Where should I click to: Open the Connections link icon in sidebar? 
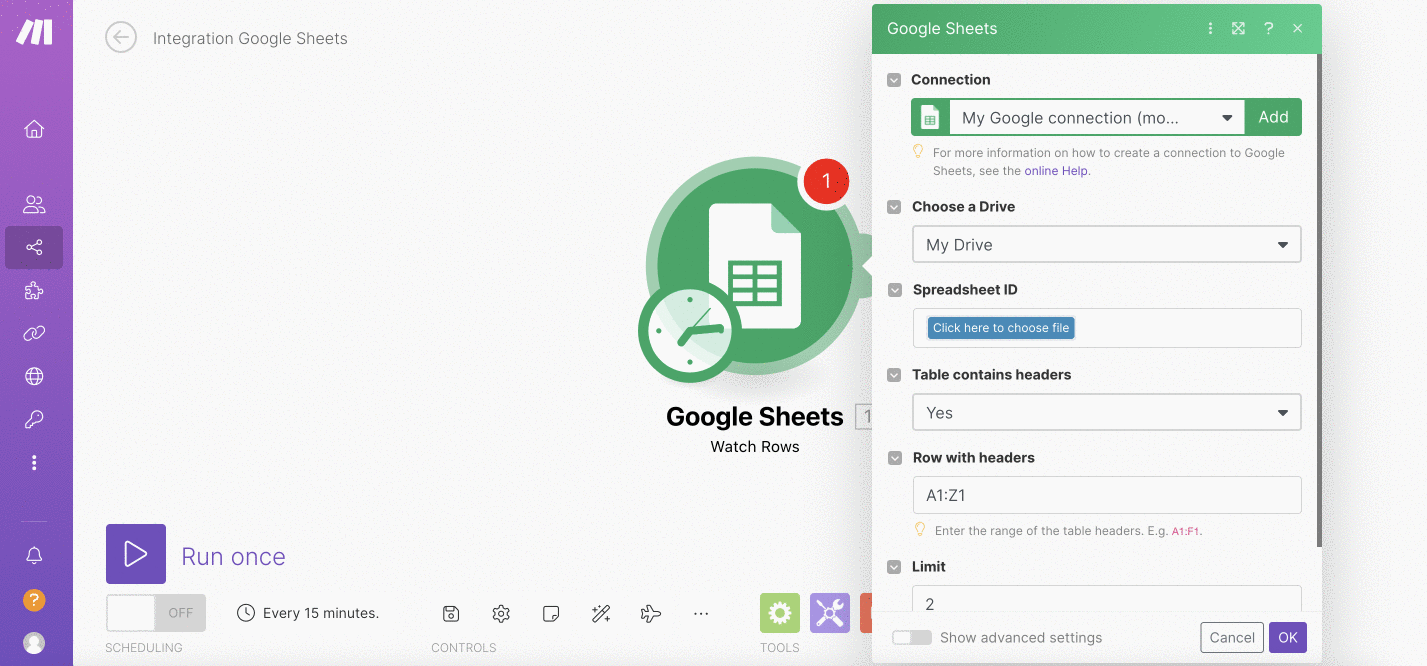pos(34,334)
